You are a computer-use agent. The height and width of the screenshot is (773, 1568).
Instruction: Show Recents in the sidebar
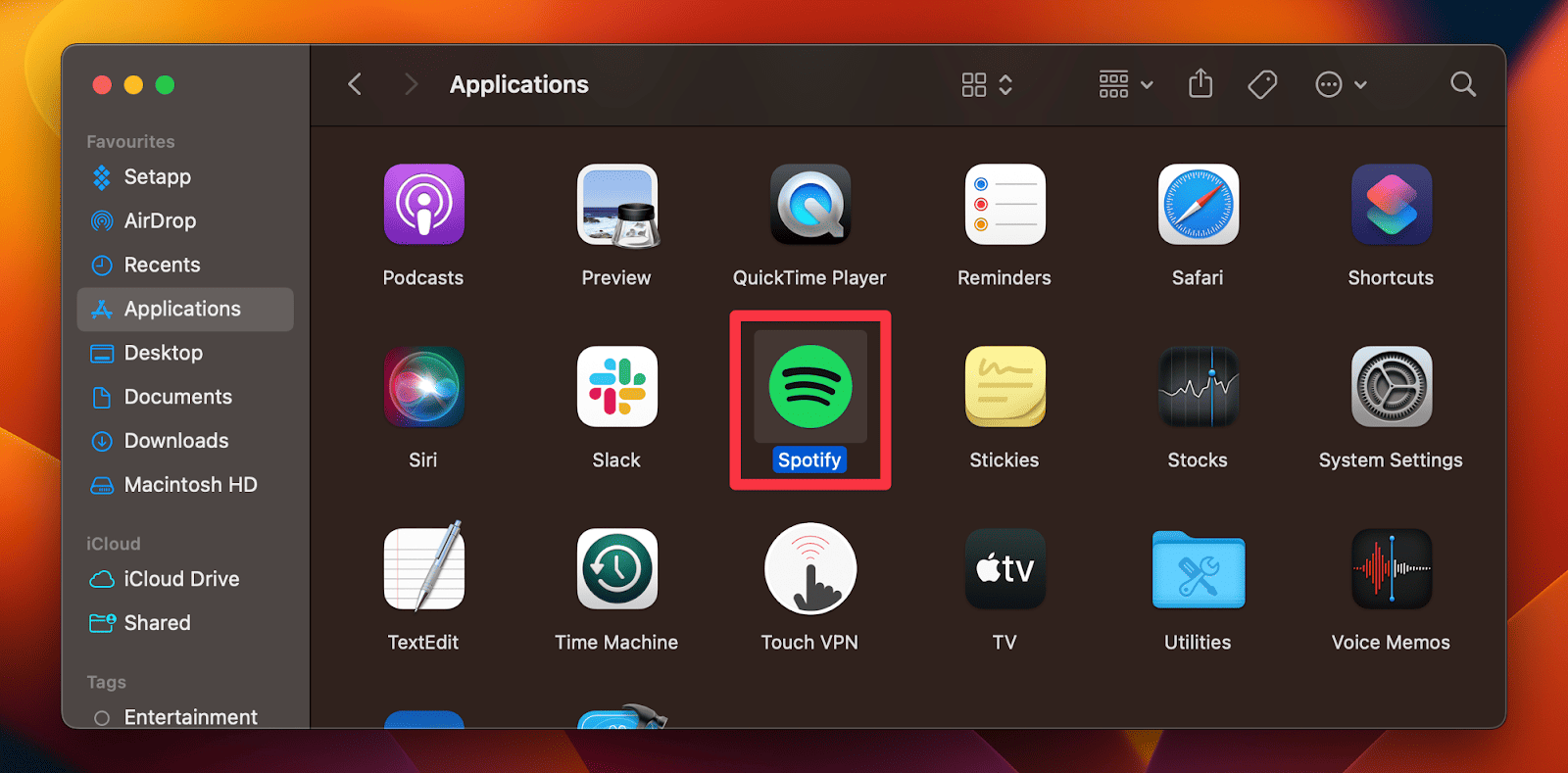tap(185, 266)
